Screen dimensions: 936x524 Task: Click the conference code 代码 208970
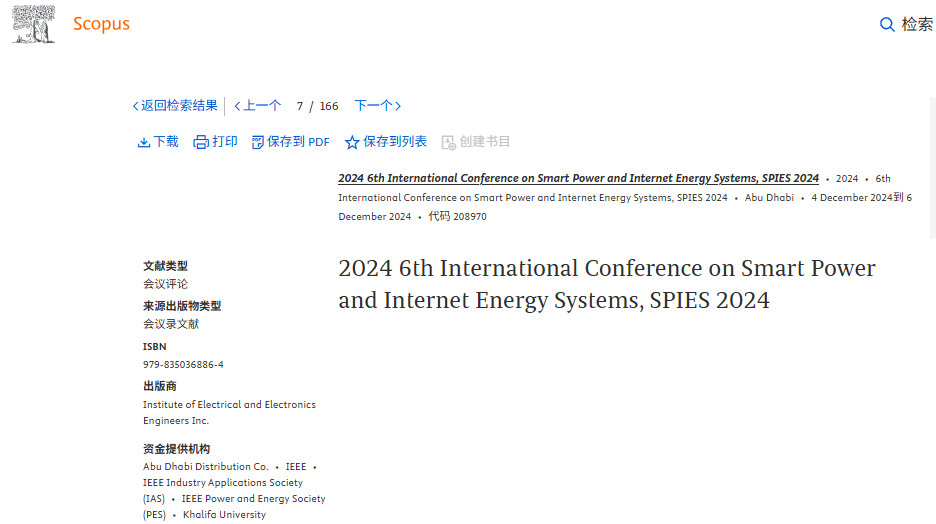[457, 216]
